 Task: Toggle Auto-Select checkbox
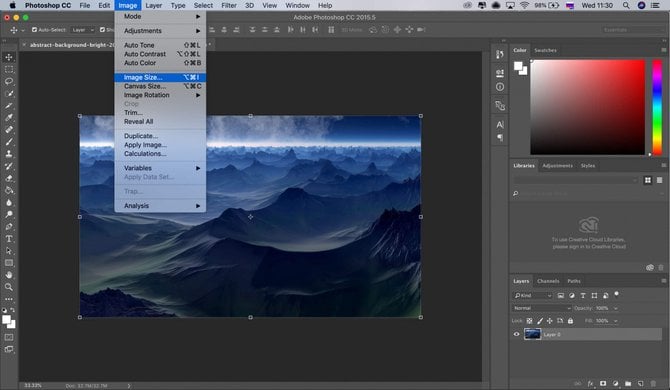35,30
